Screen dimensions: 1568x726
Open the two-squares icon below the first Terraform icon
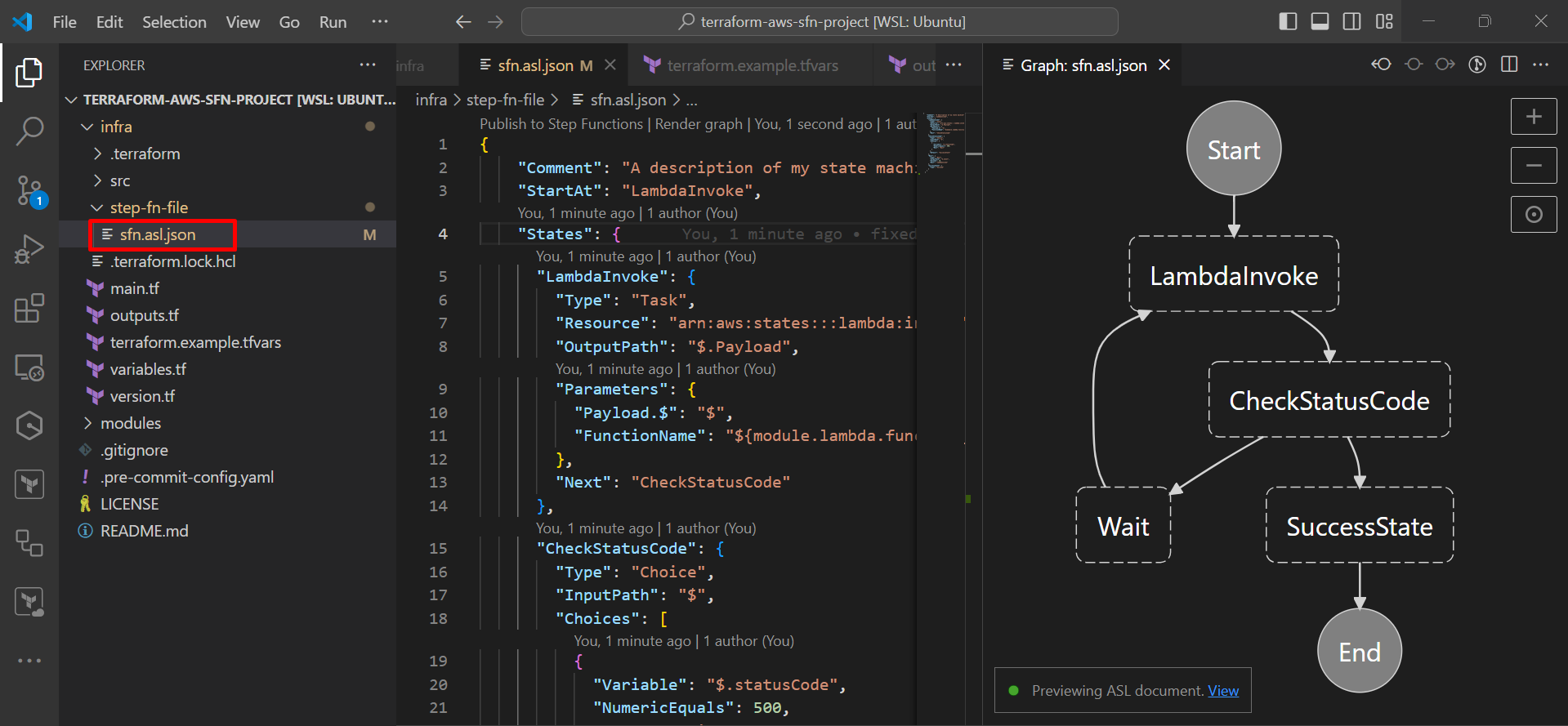pos(29,543)
